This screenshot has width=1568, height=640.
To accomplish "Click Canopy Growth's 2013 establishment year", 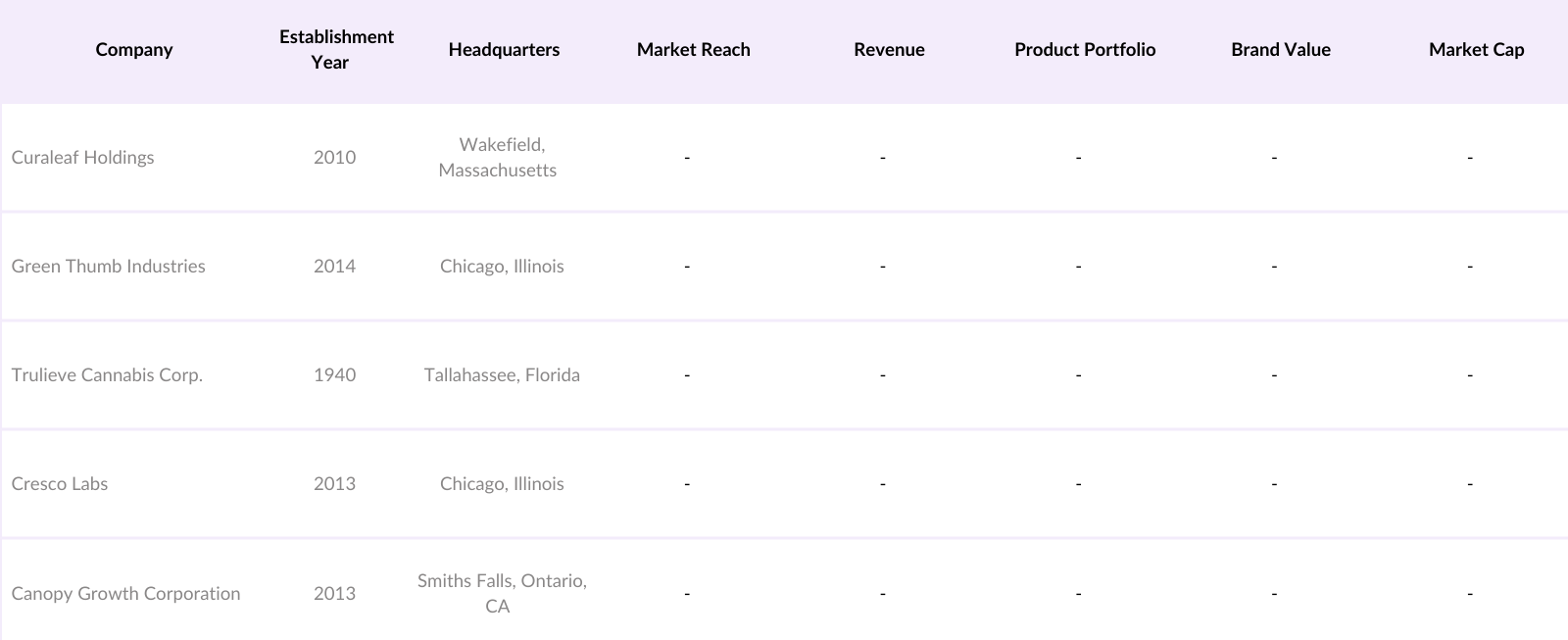I will point(334,594).
